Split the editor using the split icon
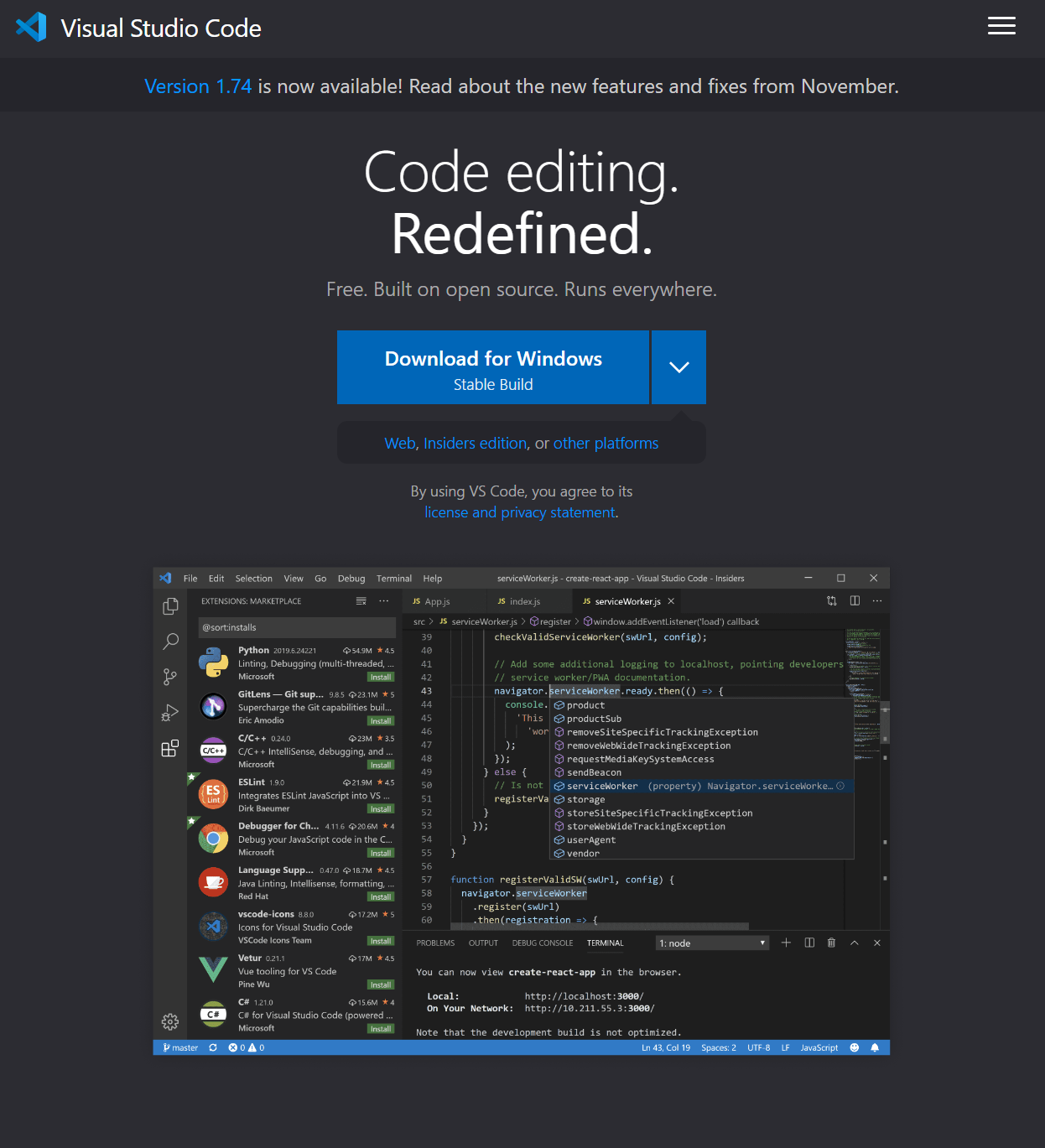The image size is (1045, 1148). (855, 600)
